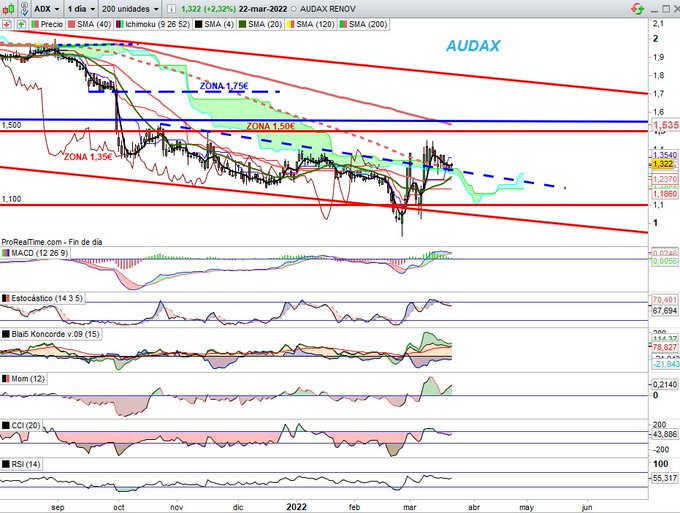Click the Mom (12) panel label
The image size is (680, 513).
(24, 379)
